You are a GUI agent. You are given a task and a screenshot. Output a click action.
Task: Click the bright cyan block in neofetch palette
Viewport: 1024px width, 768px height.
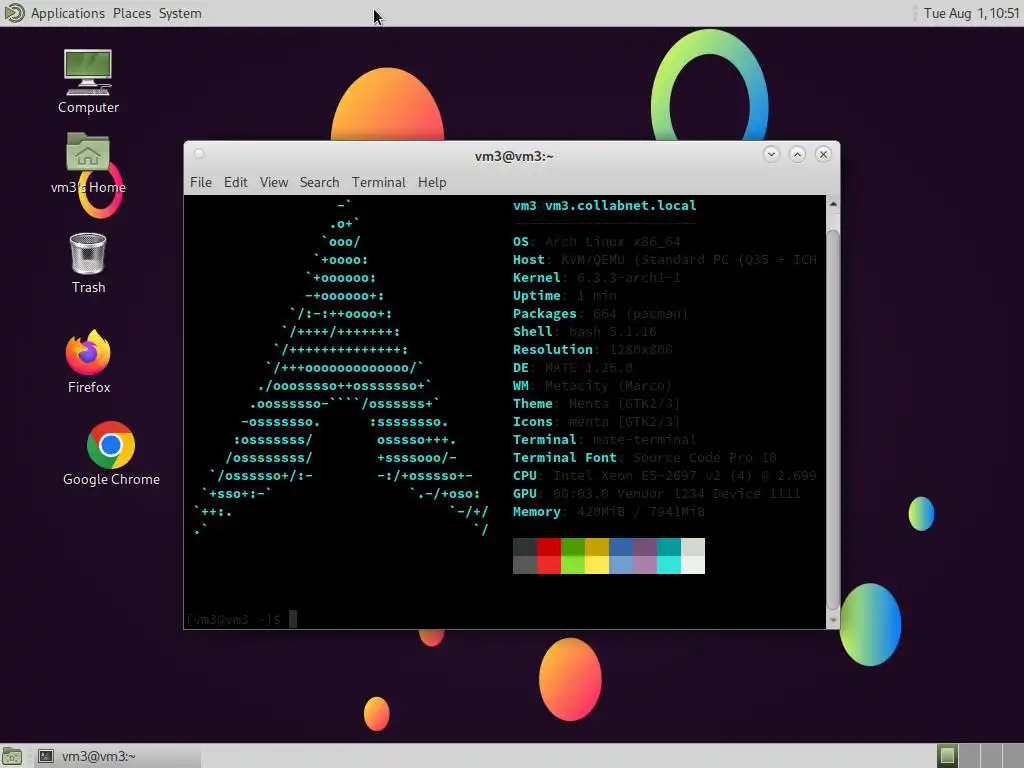point(669,565)
